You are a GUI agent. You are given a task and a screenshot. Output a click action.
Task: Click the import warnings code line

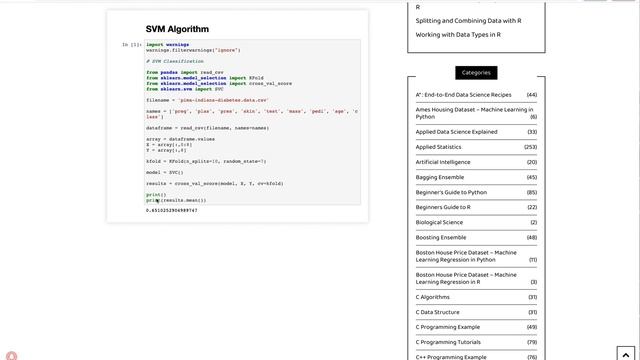167,44
